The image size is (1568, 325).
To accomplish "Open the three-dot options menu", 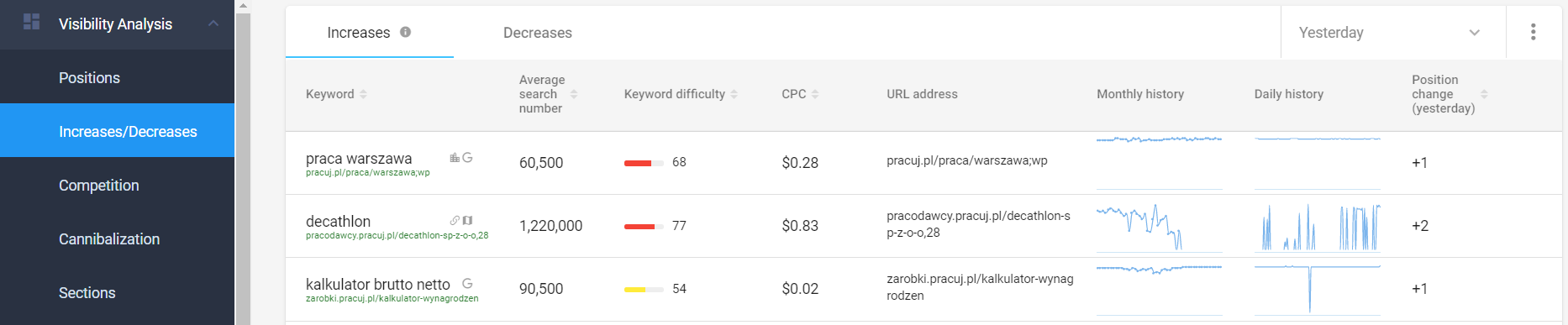I will click(1534, 32).
